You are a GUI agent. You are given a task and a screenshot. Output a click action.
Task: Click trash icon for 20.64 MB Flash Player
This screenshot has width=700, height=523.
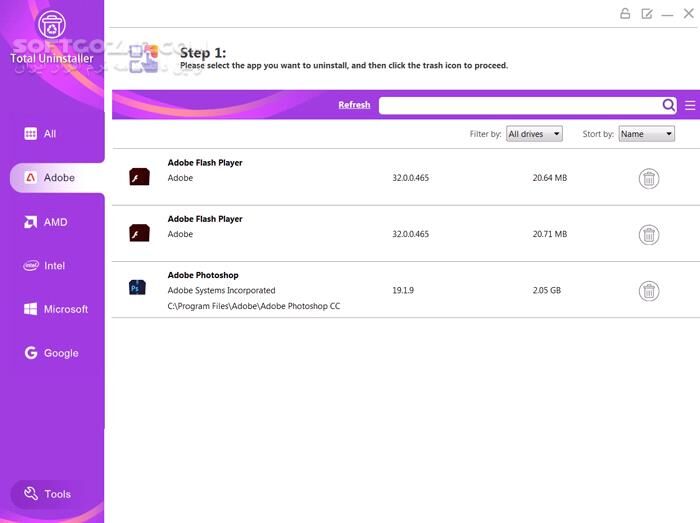[649, 178]
